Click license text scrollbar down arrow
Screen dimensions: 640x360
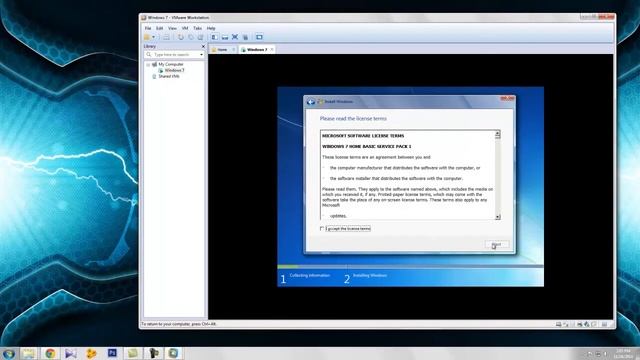point(497,217)
